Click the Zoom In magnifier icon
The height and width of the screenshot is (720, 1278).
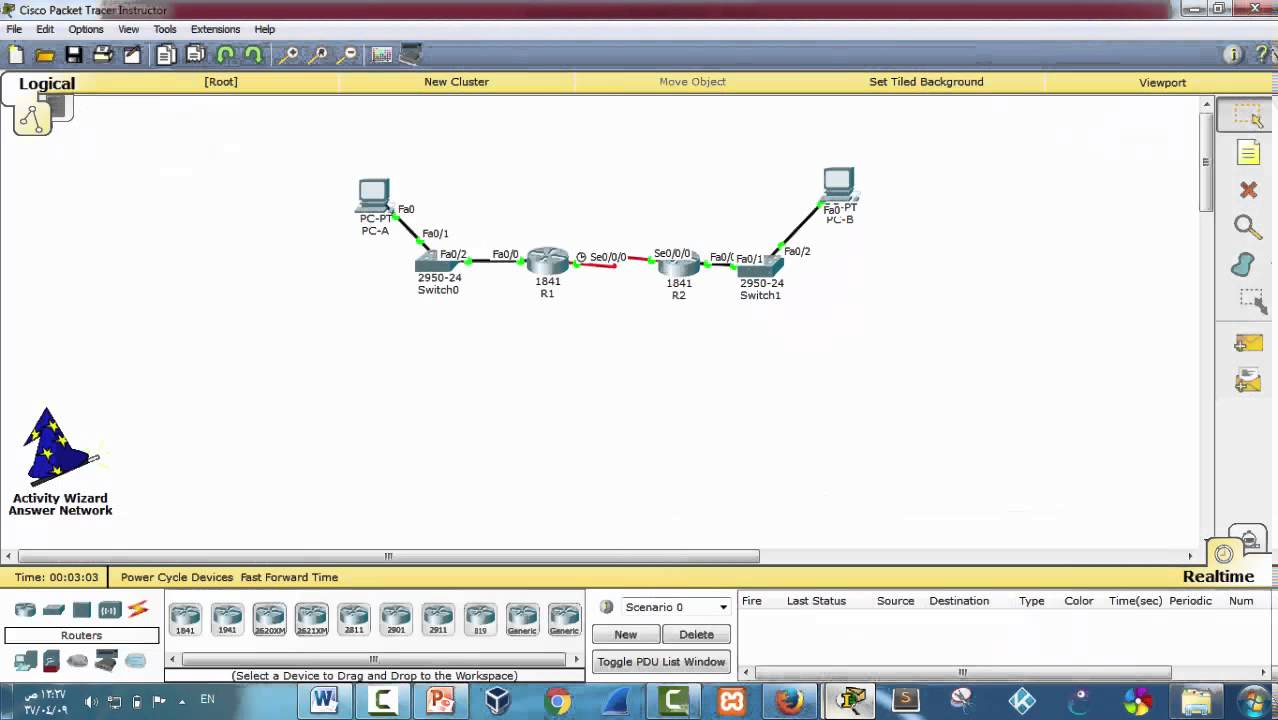tap(288, 55)
